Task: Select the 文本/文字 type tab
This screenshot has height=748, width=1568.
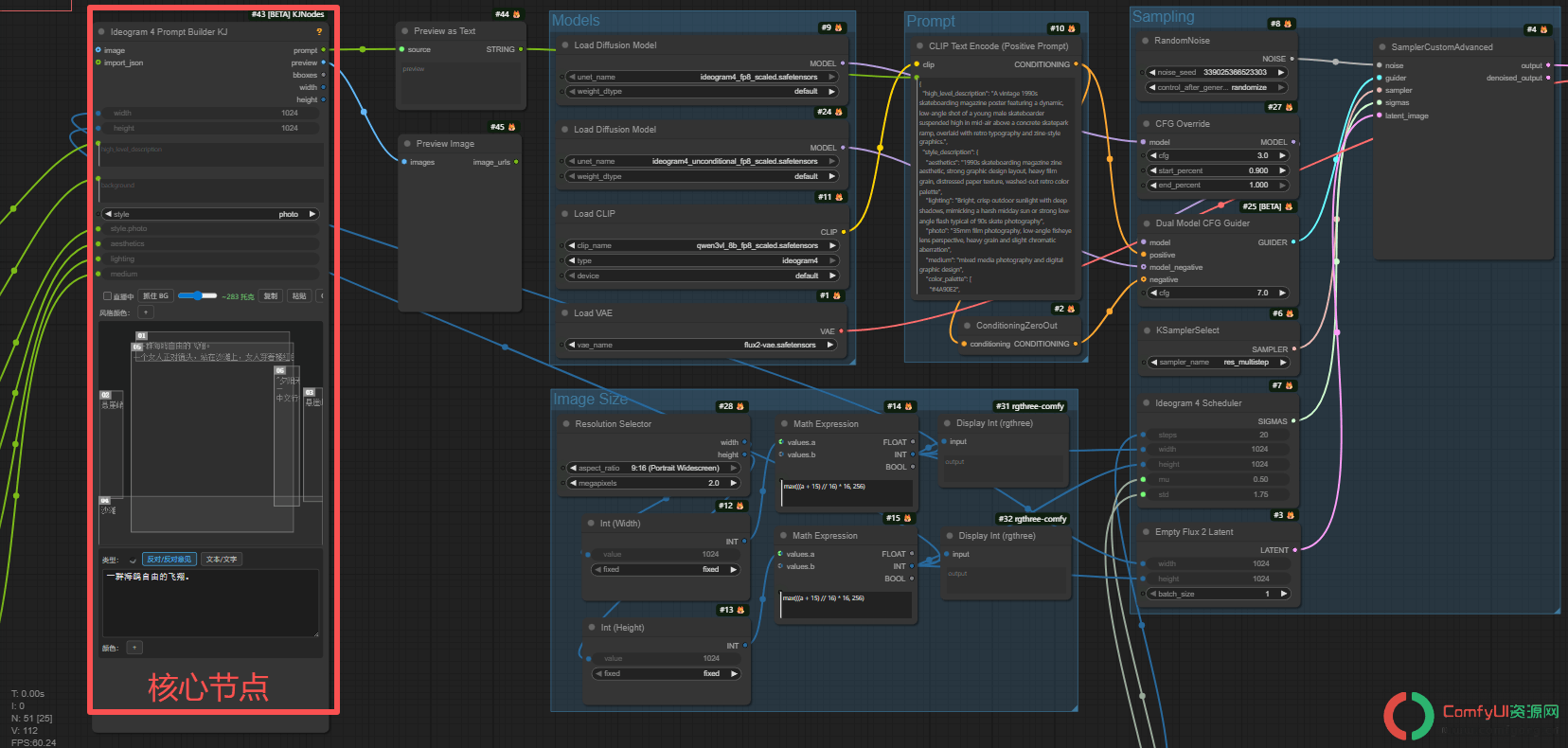Action: coord(222,560)
